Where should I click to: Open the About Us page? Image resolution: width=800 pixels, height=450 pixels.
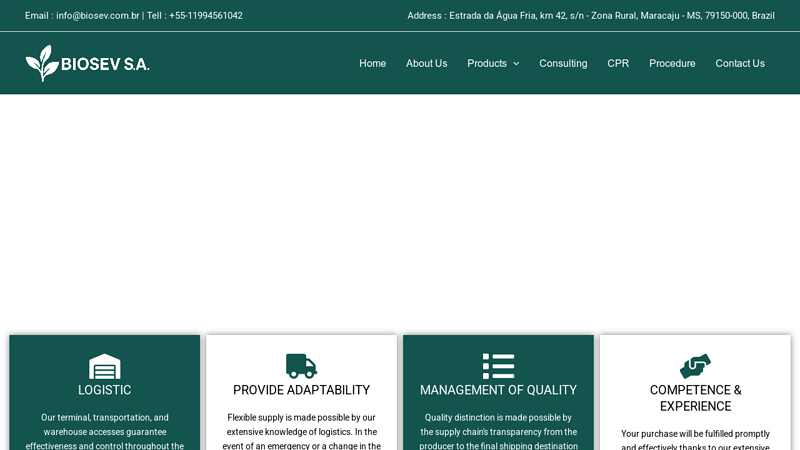(x=426, y=63)
